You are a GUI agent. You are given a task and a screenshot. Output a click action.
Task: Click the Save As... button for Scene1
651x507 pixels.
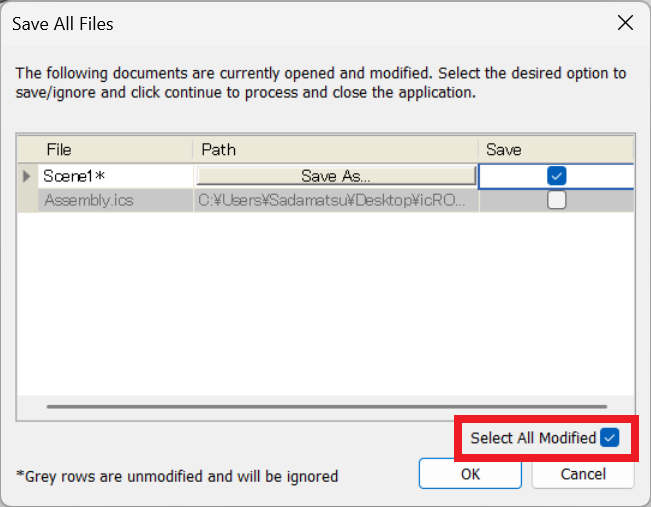[336, 176]
